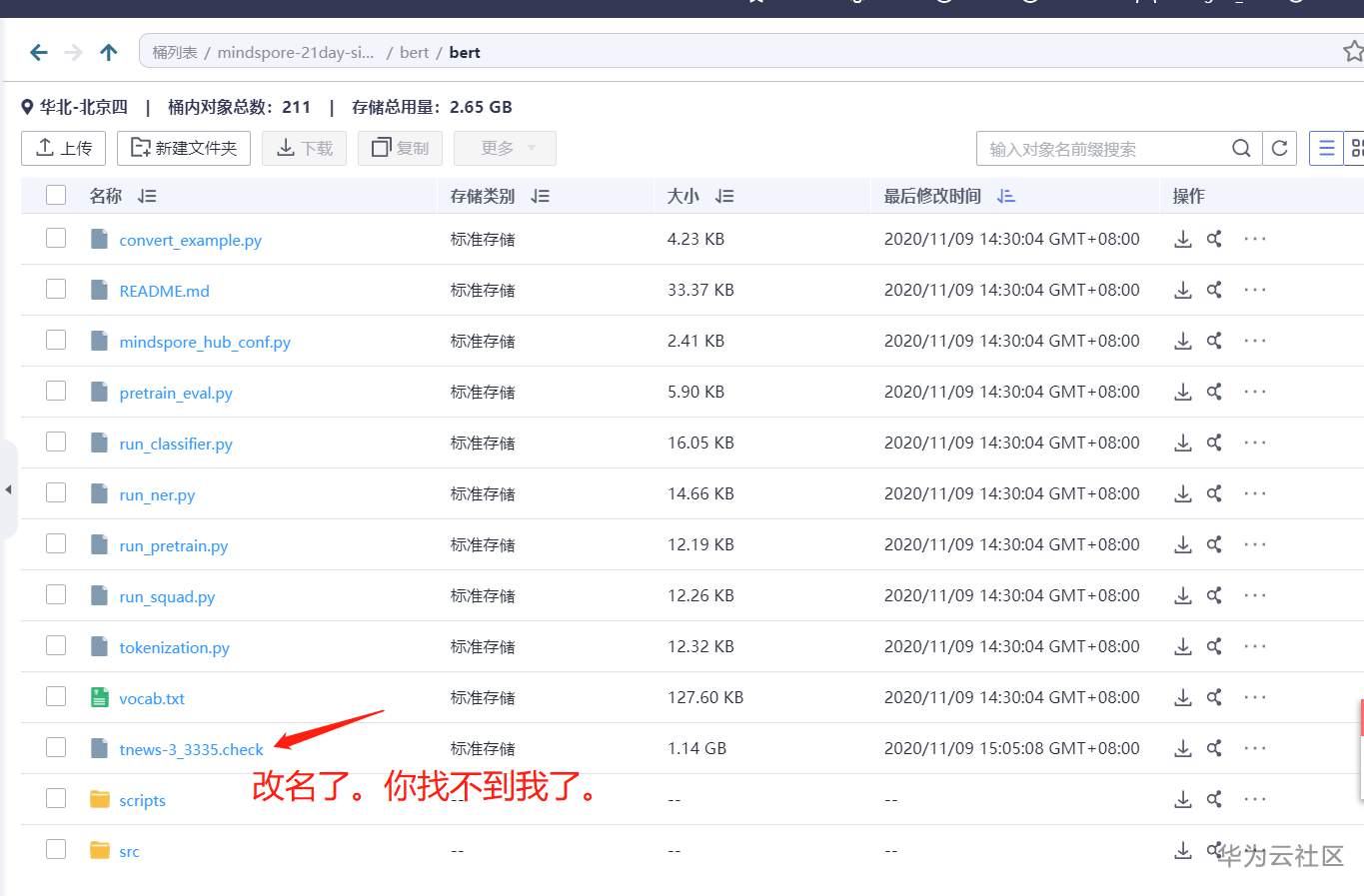Navigate to mindspore-21day breadcrumb bucket

[296, 53]
